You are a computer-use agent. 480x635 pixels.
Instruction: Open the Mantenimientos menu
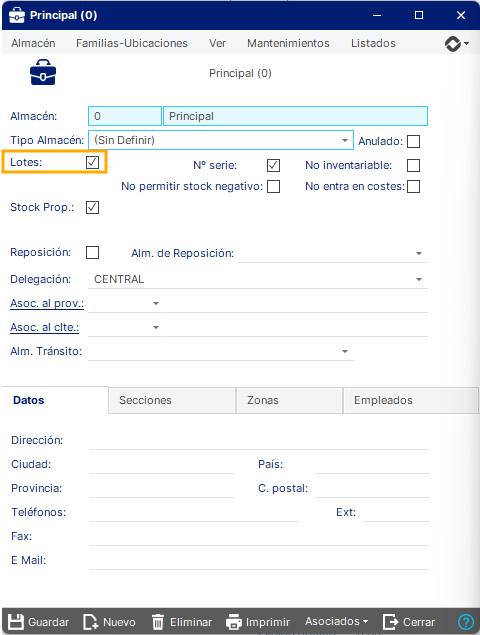pos(288,43)
